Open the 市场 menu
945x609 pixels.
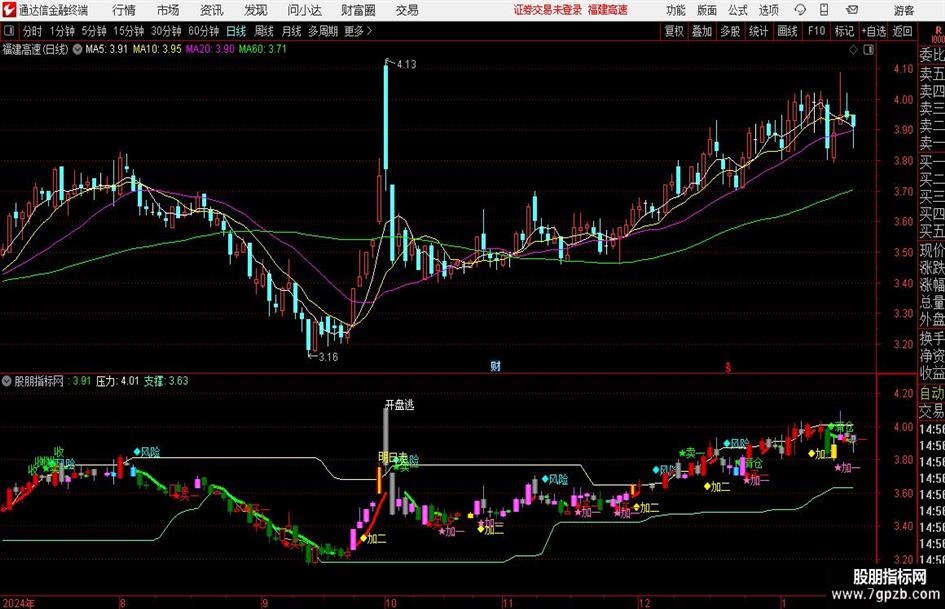[168, 10]
